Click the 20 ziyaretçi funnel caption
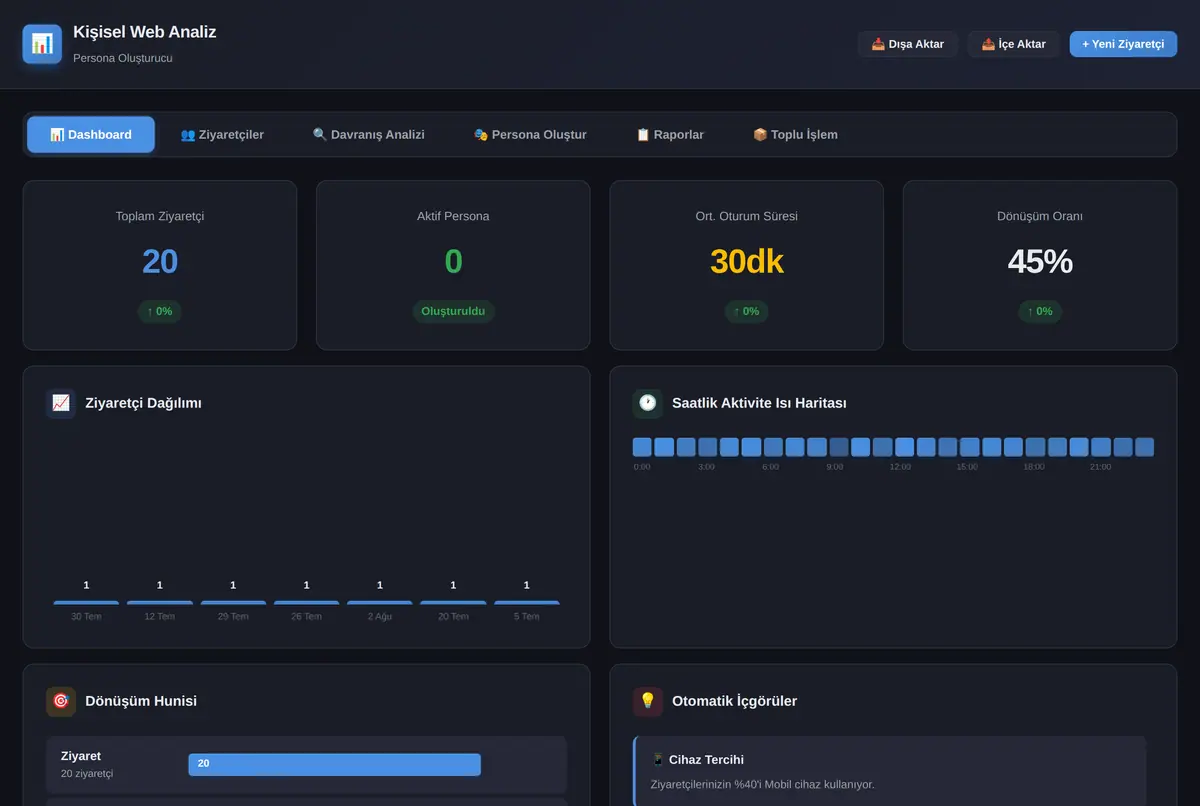This screenshot has height=806, width=1200. coord(87,774)
